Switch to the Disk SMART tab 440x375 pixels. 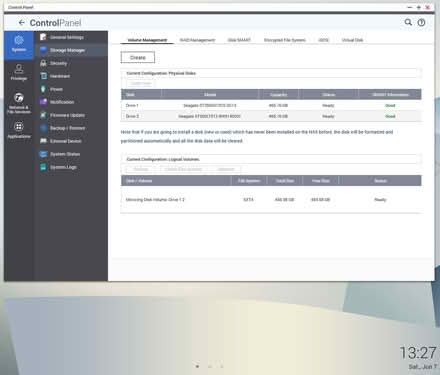coord(239,40)
